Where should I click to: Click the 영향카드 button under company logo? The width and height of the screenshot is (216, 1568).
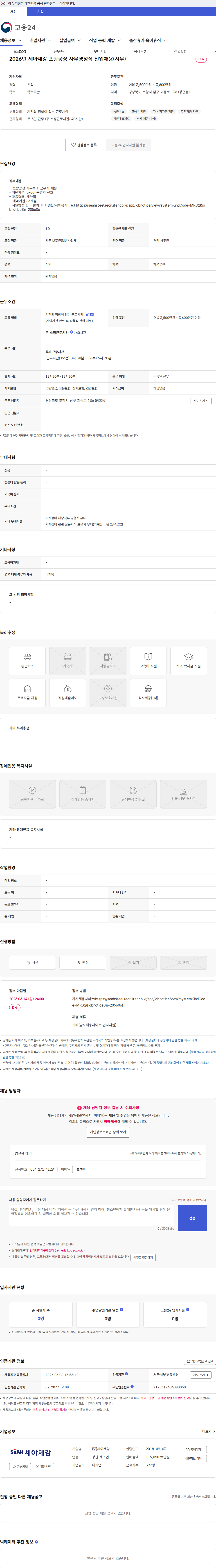pyautogui.click(x=43, y=1467)
